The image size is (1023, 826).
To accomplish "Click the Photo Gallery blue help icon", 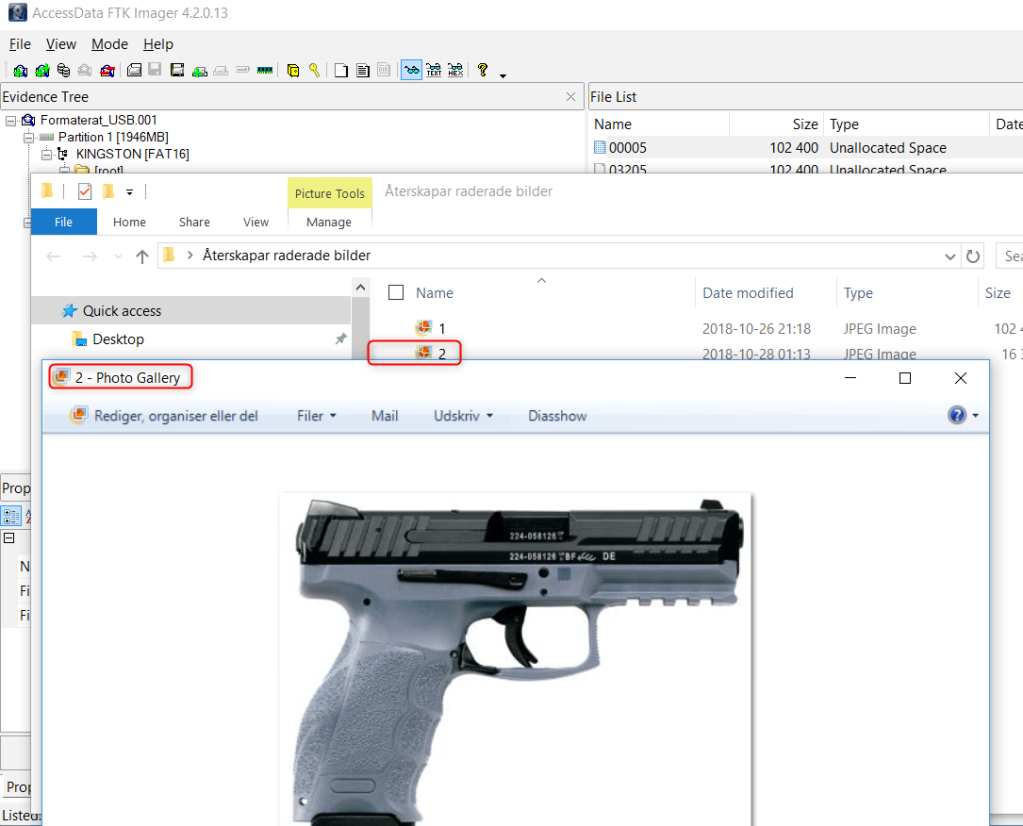I will 957,415.
